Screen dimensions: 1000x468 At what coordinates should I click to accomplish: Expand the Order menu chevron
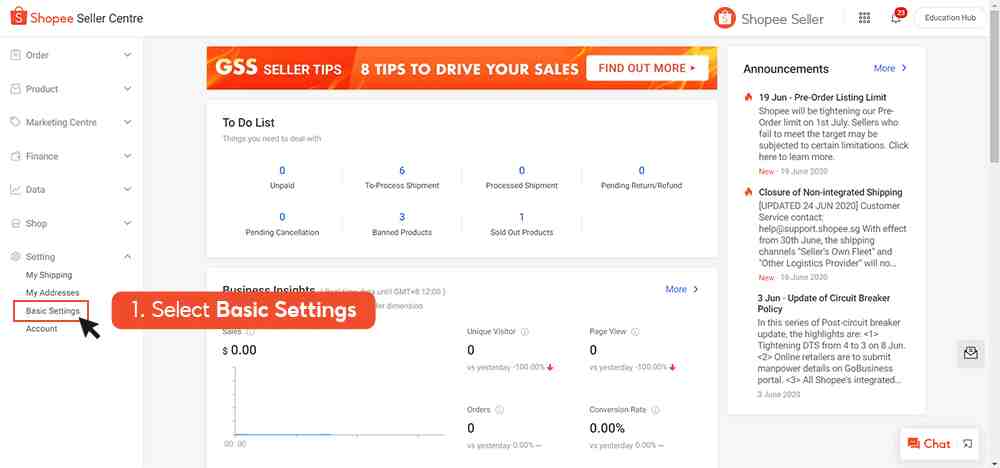(128, 55)
